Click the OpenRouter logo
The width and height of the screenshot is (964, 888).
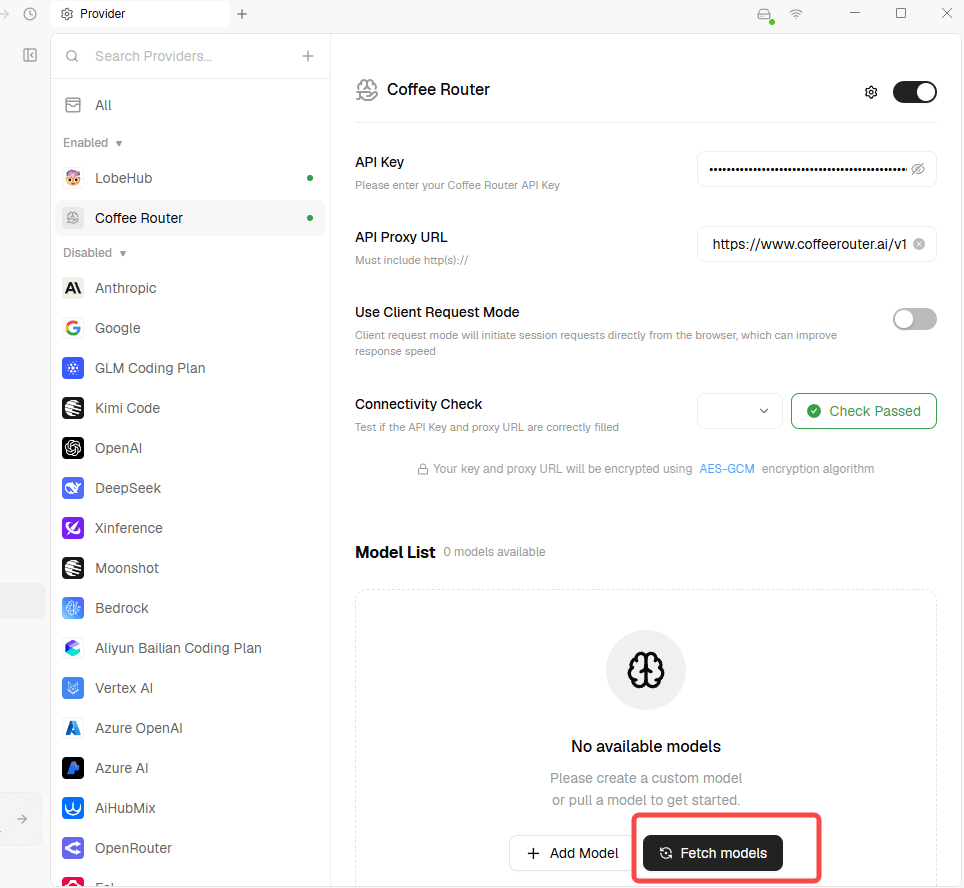point(73,847)
